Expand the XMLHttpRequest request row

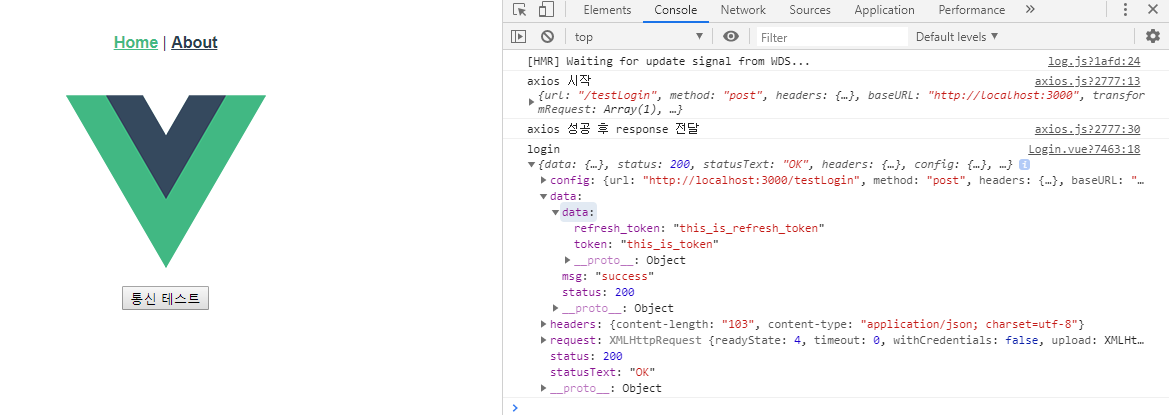(x=543, y=340)
